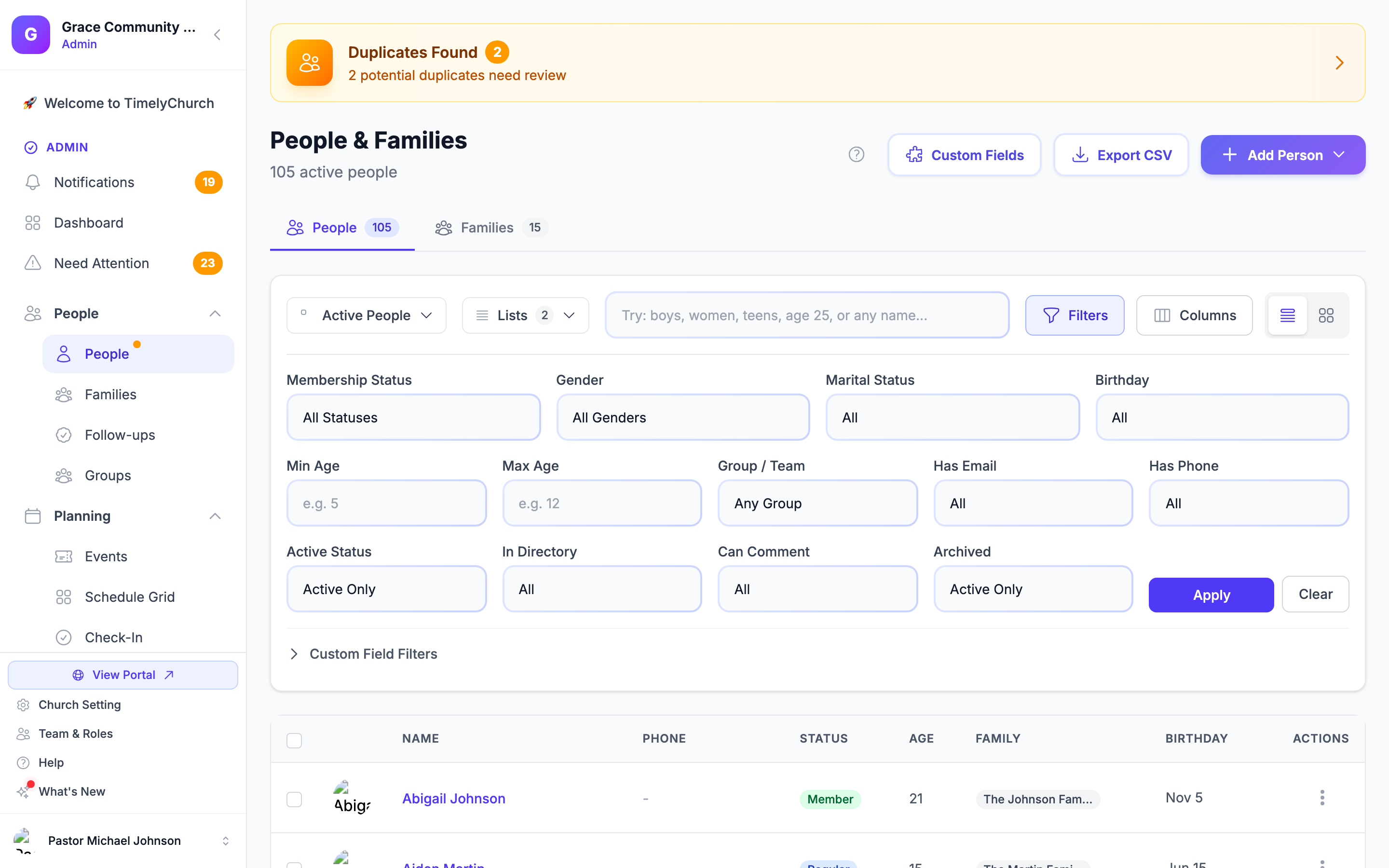Select the People tab with 105 count
1389x868 pixels.
pos(342,228)
